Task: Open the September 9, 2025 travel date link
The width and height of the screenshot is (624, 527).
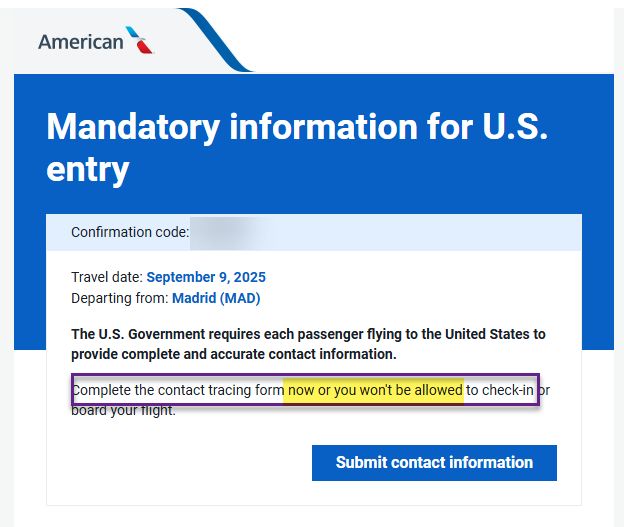Action: [x=206, y=277]
